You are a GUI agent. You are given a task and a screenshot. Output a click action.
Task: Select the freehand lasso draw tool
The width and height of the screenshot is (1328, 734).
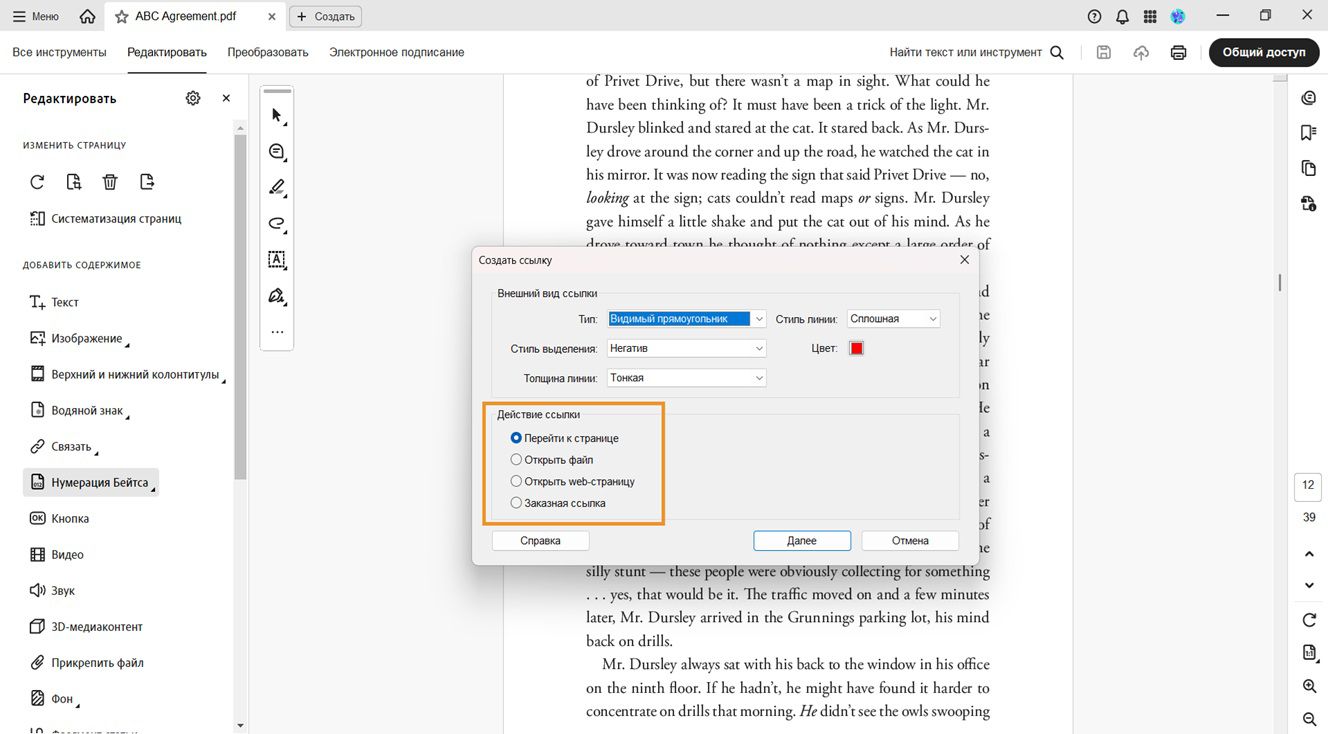(277, 223)
